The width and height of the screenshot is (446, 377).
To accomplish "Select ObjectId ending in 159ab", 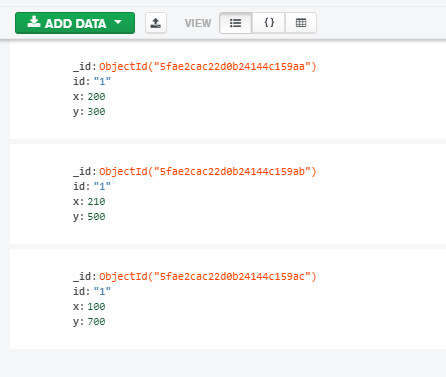I will click(x=208, y=172).
